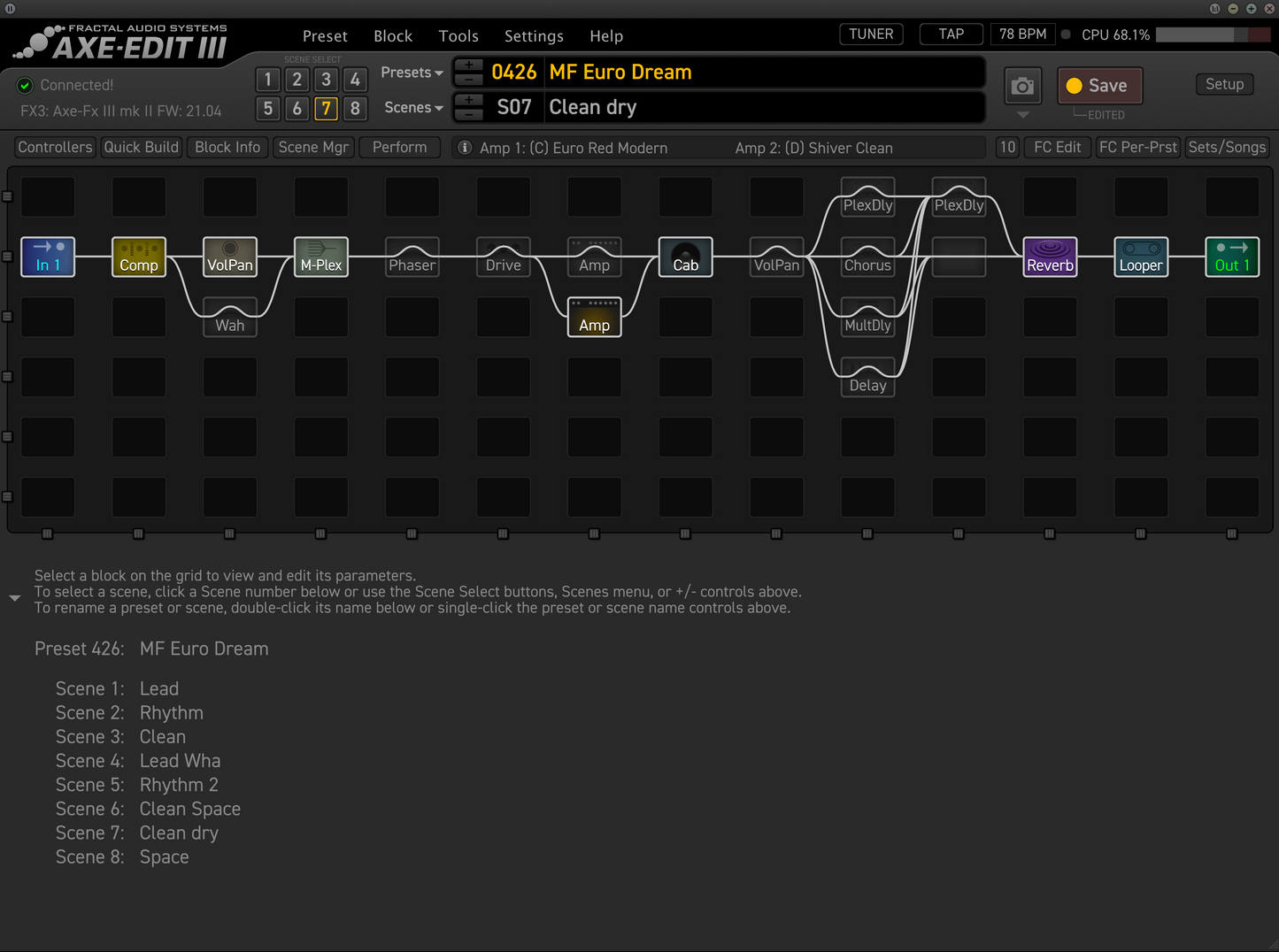Click the Looper block
Viewport: 1279px width, 952px height.
(x=1141, y=257)
